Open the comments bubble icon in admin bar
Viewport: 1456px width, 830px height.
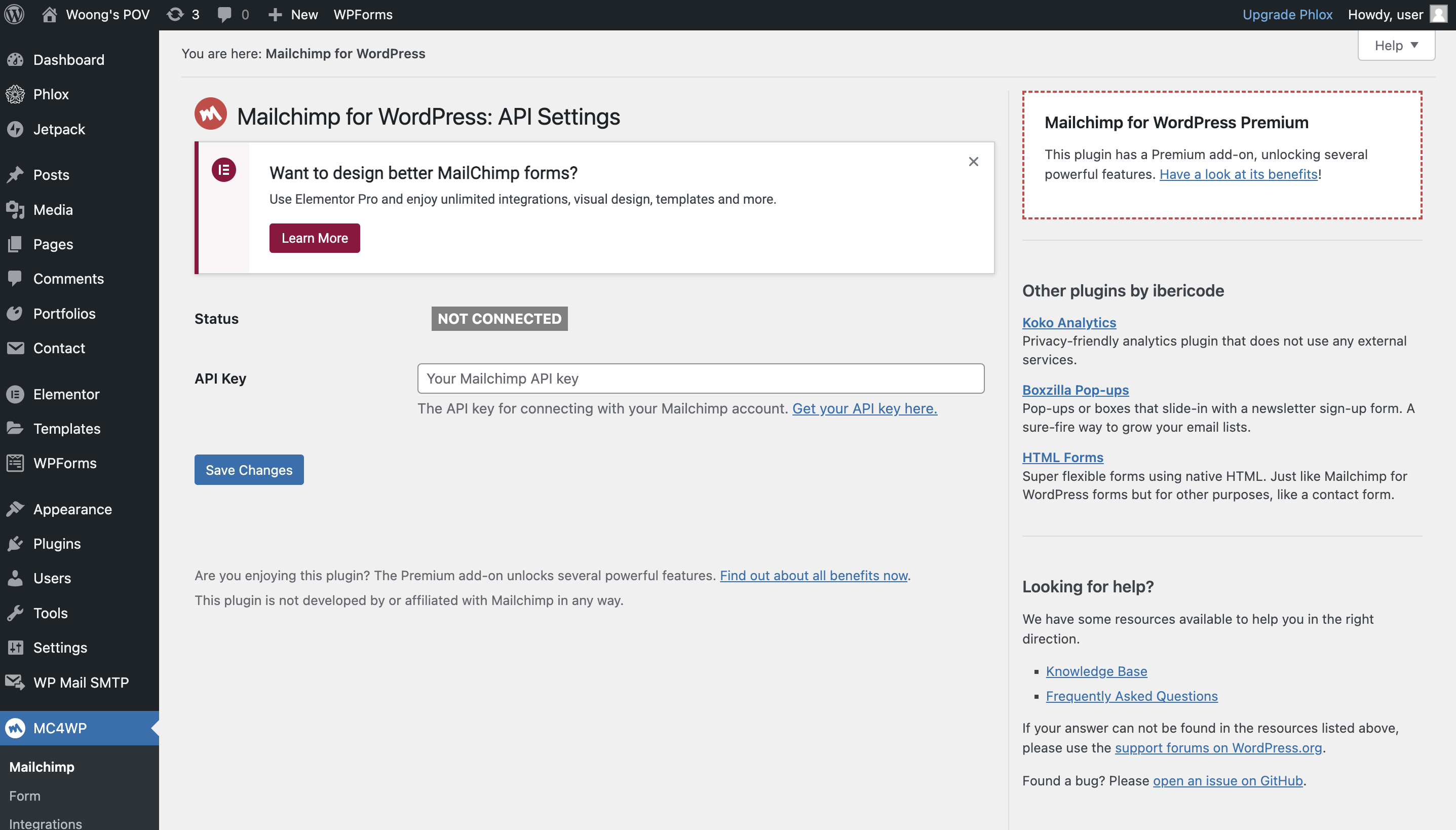point(224,14)
